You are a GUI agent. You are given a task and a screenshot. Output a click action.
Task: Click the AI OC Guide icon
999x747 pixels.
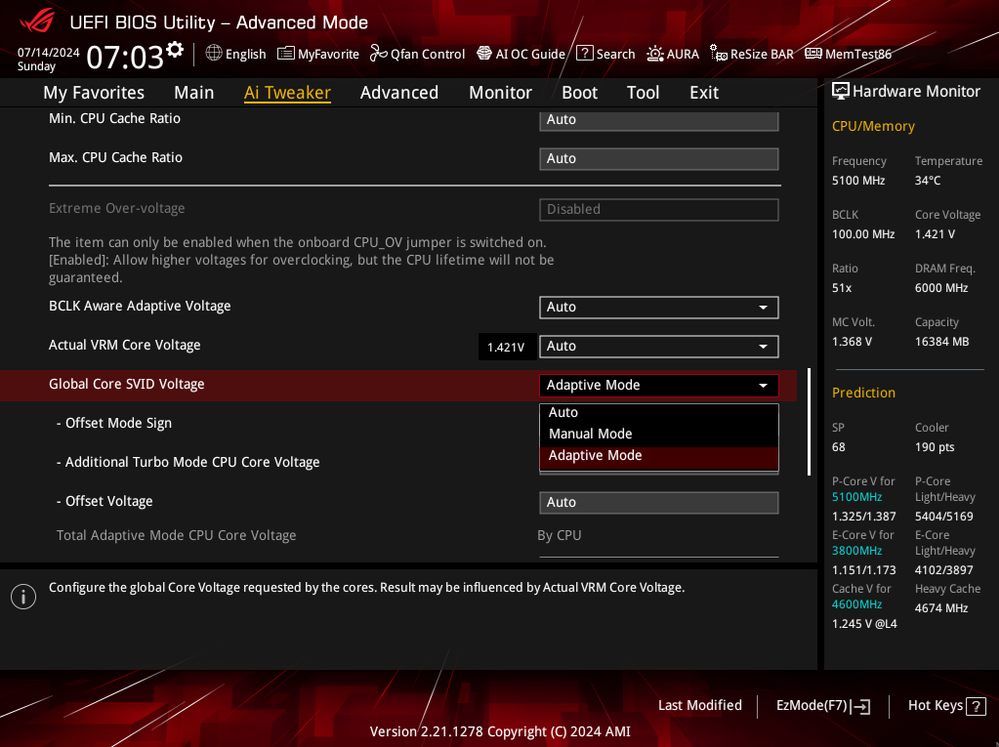484,54
